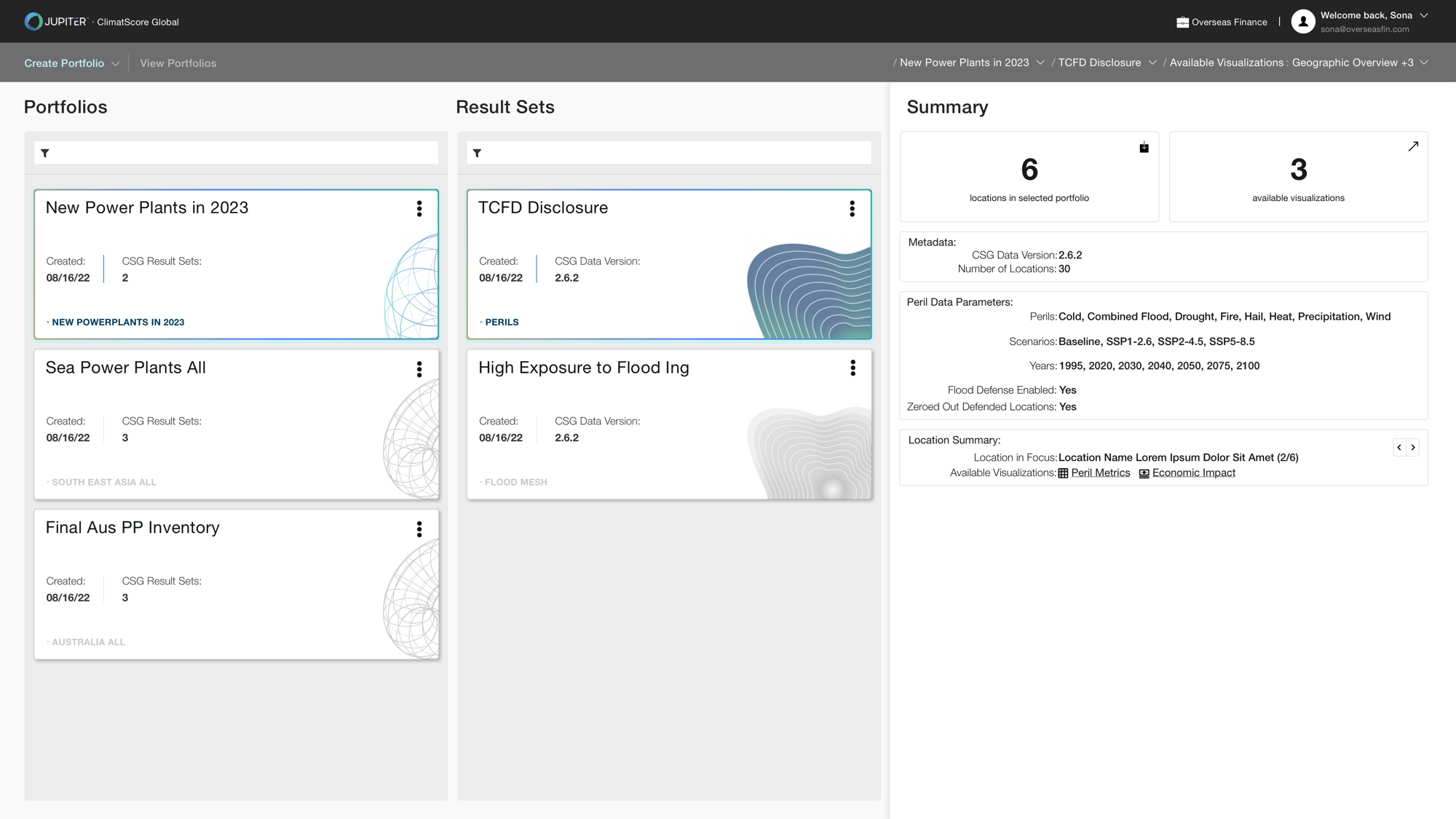
Task: Expand Available Visualizations breadcrumb dropdown
Action: [x=1424, y=63]
